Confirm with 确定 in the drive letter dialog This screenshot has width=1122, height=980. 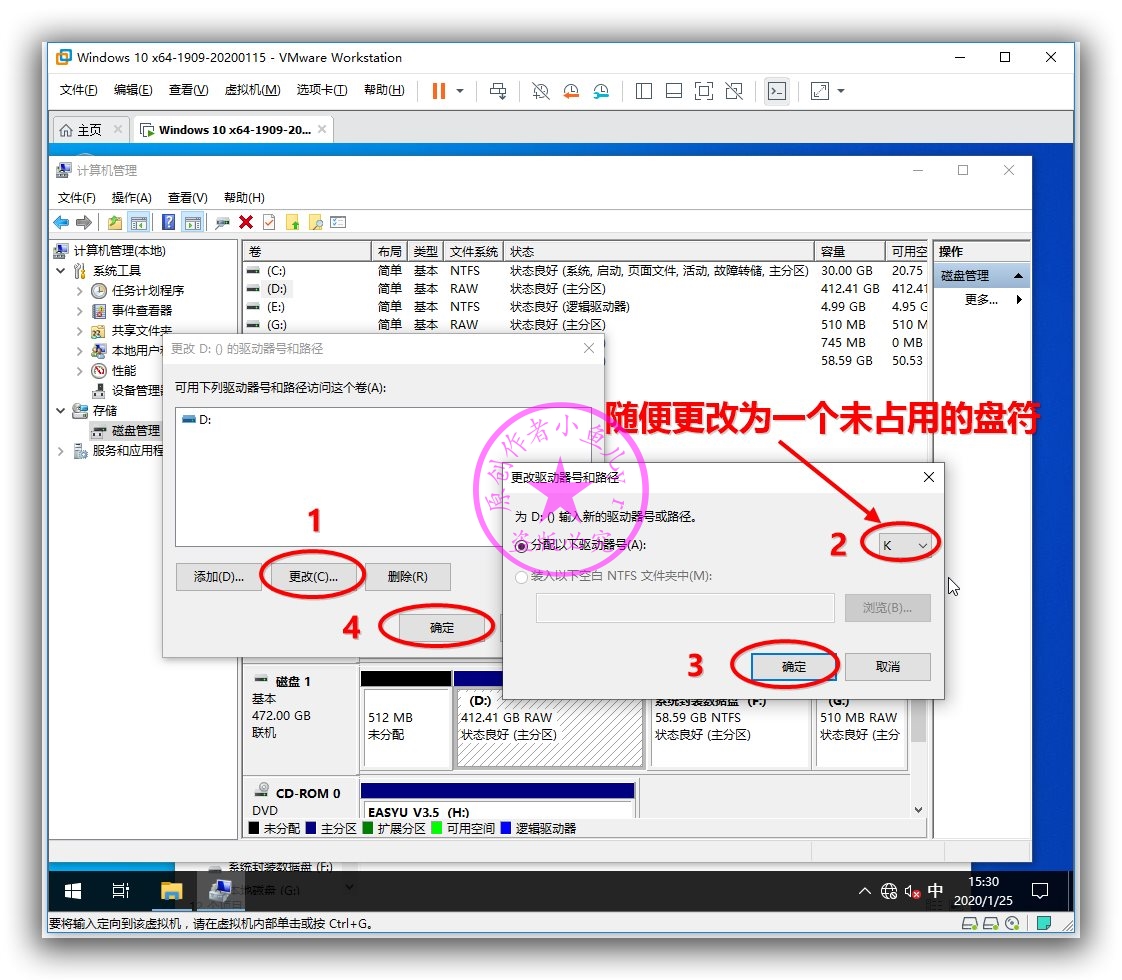click(x=794, y=667)
